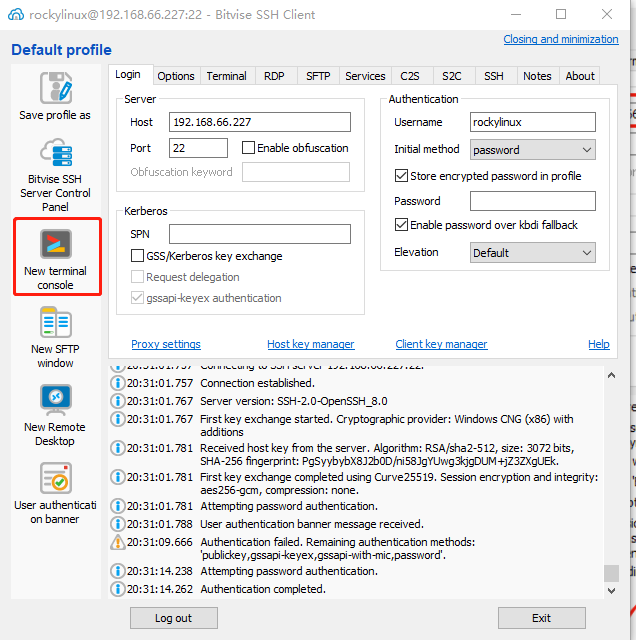This screenshot has height=640, width=636.
Task: Open Bitvise SSH Server Control Panel
Action: 56,175
